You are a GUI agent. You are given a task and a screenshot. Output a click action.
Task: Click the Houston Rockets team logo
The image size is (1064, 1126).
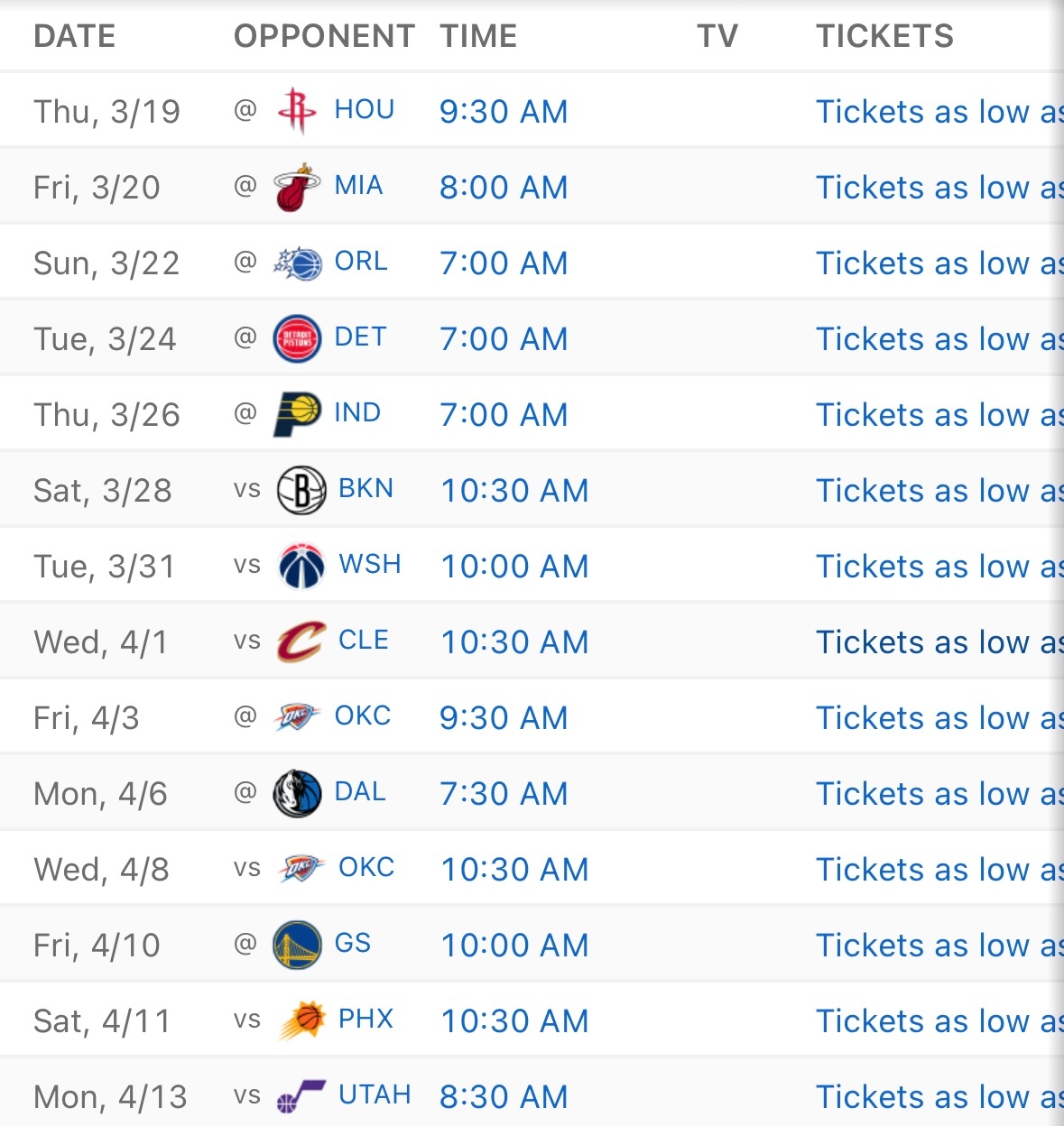[297, 111]
